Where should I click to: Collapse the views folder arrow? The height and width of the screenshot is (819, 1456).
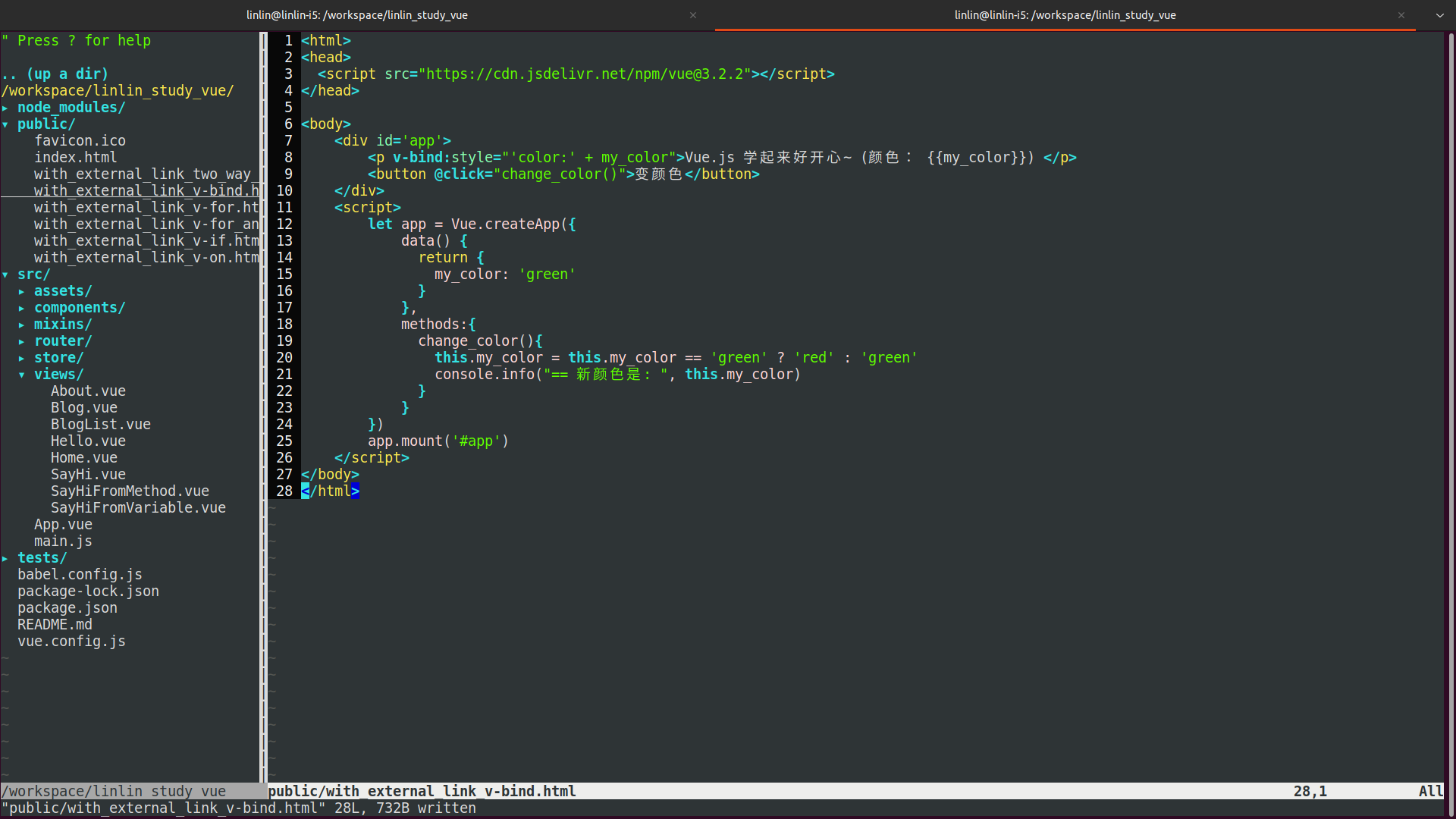(x=22, y=375)
